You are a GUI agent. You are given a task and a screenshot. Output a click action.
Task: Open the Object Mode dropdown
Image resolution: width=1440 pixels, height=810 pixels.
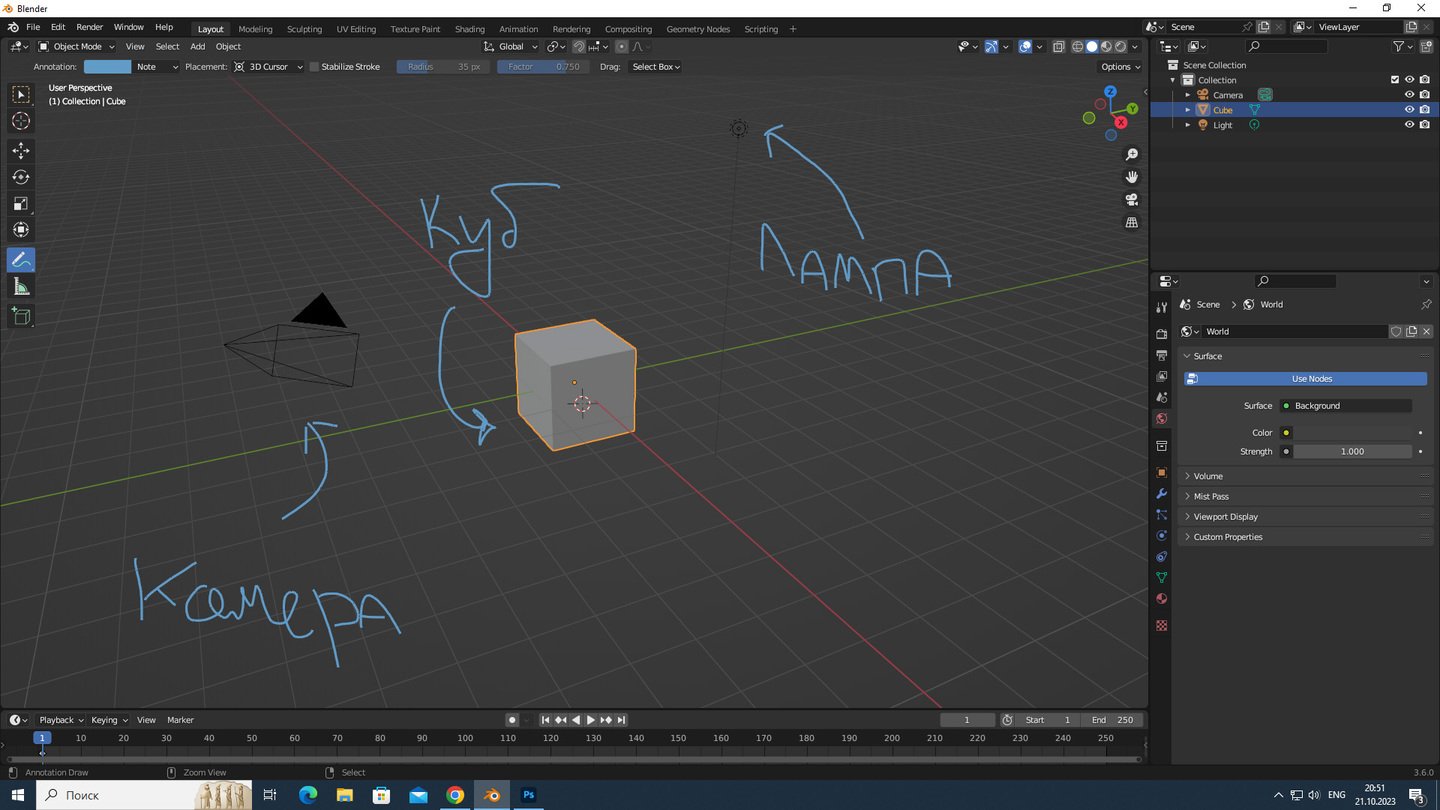click(x=77, y=46)
